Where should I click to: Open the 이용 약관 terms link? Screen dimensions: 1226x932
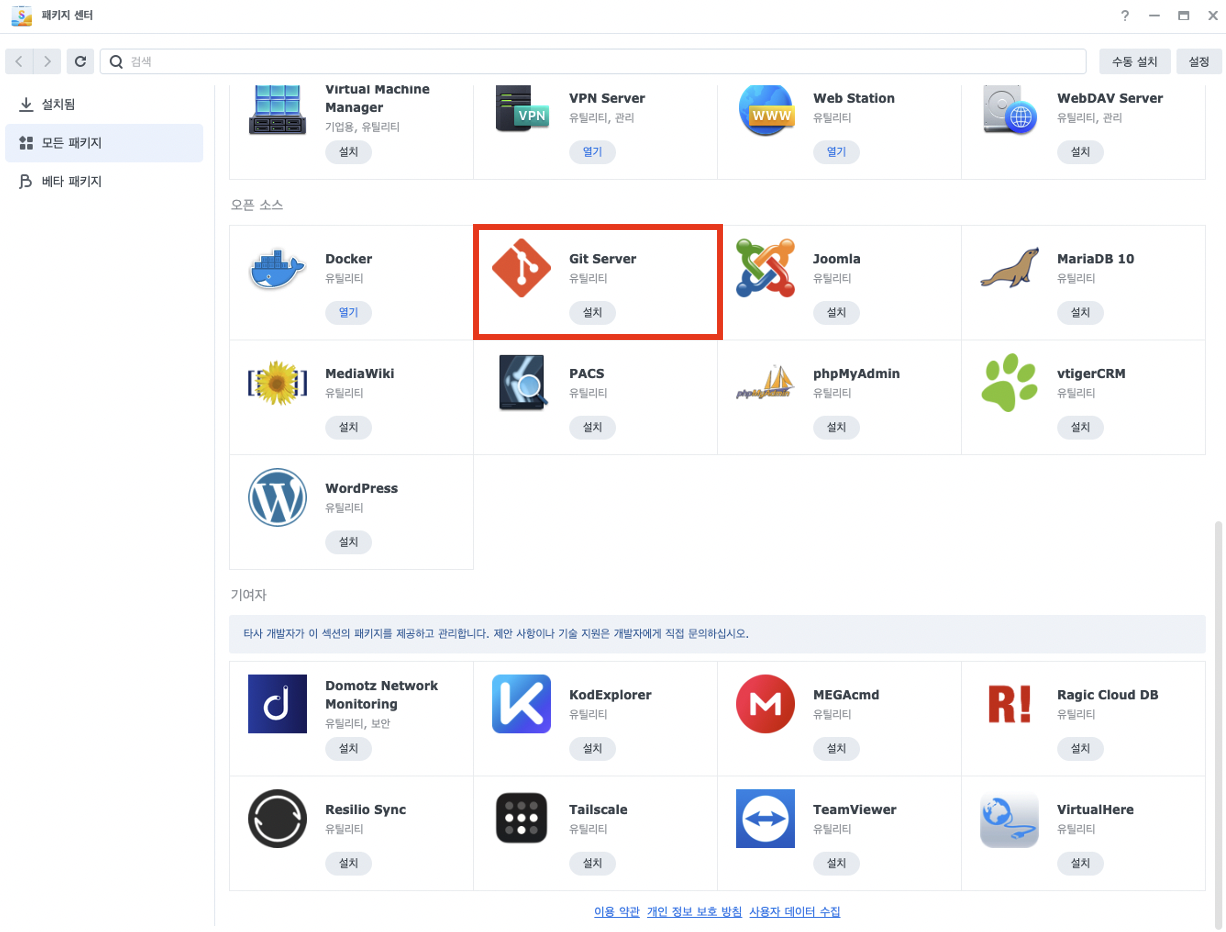click(617, 912)
